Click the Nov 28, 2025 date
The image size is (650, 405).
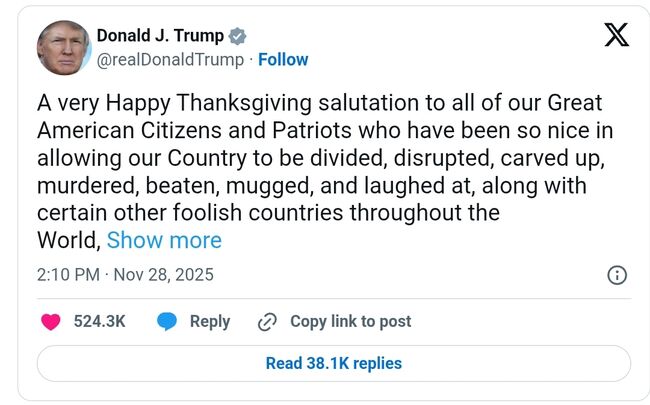tap(163, 275)
